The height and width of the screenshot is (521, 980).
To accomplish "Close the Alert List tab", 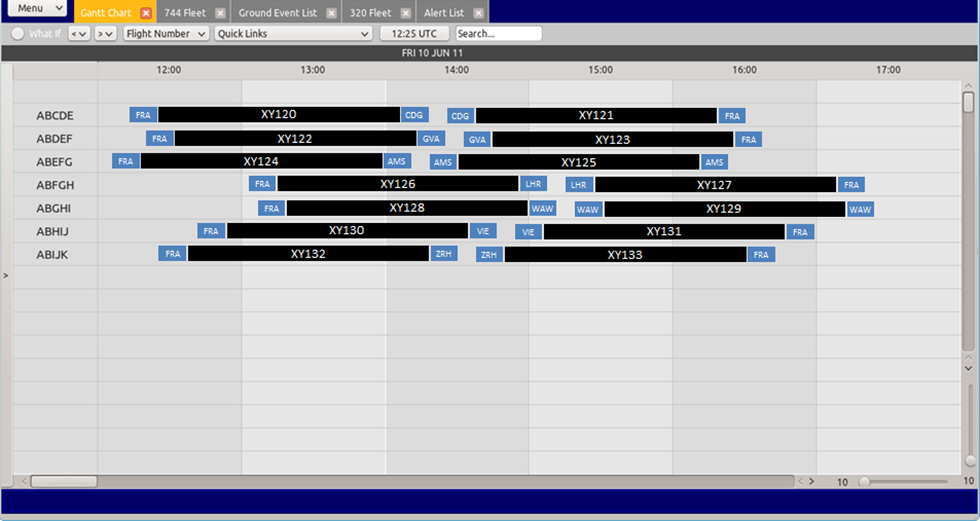I will tap(479, 13).
